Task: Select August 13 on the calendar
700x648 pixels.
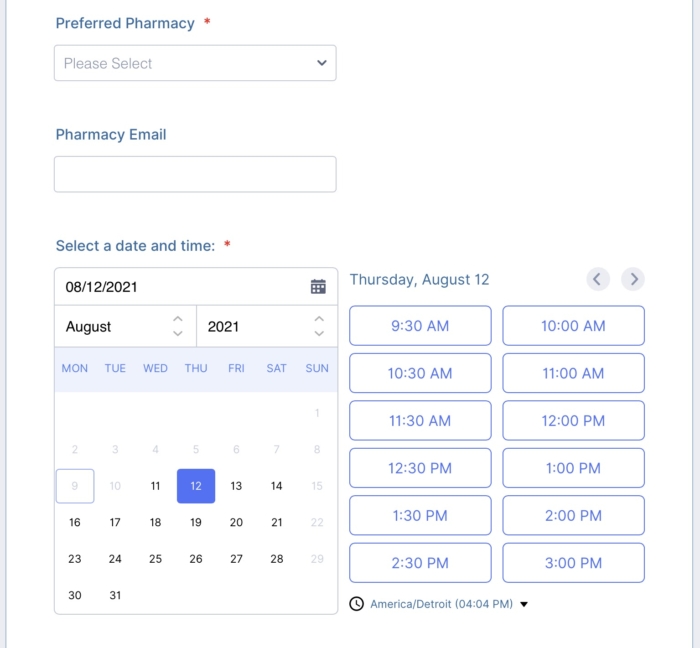Action: pyautogui.click(x=236, y=486)
